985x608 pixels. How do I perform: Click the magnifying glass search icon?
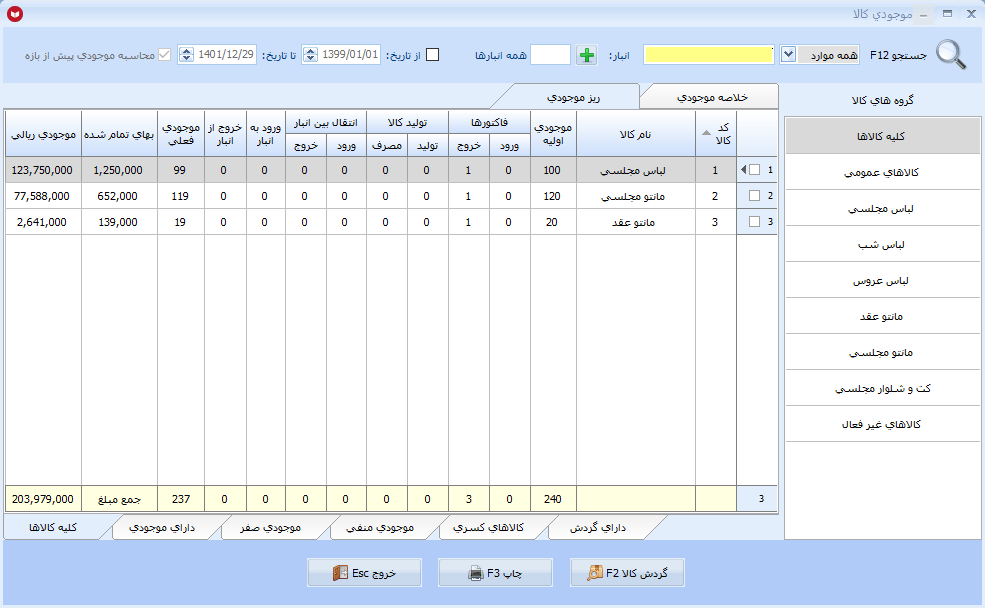(x=951, y=55)
